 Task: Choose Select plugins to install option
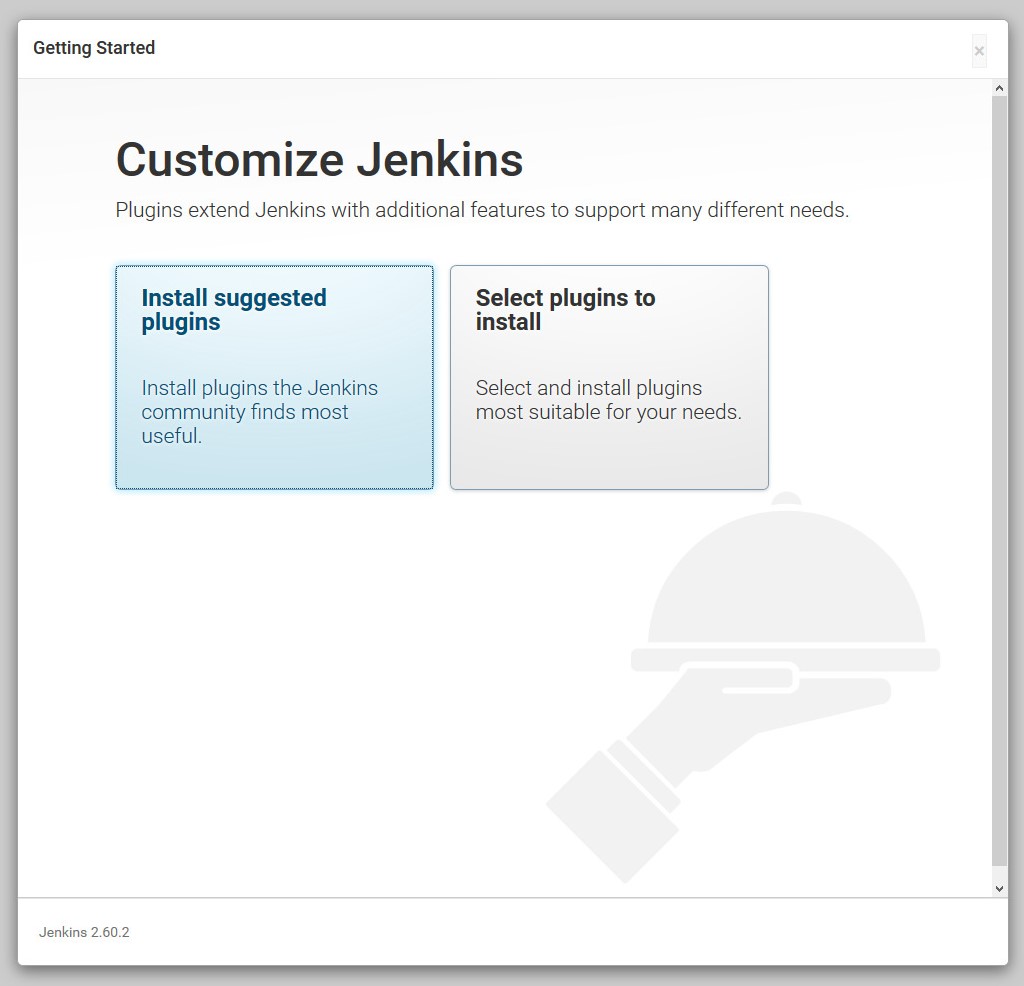point(609,377)
